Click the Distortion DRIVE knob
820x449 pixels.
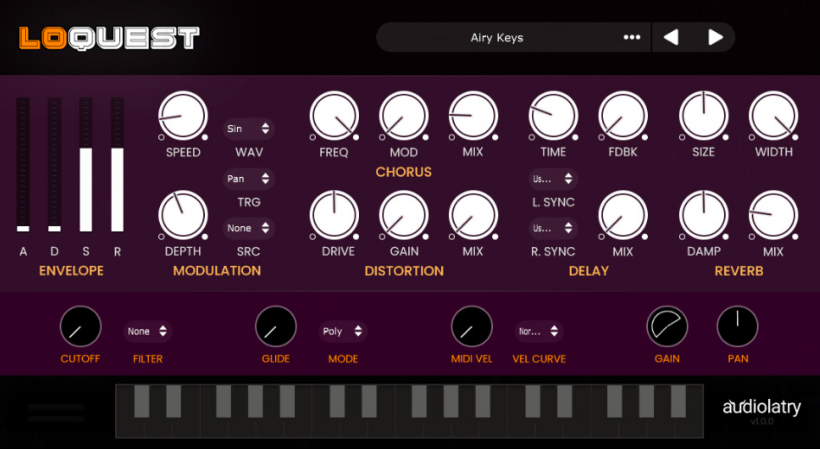coord(334,214)
